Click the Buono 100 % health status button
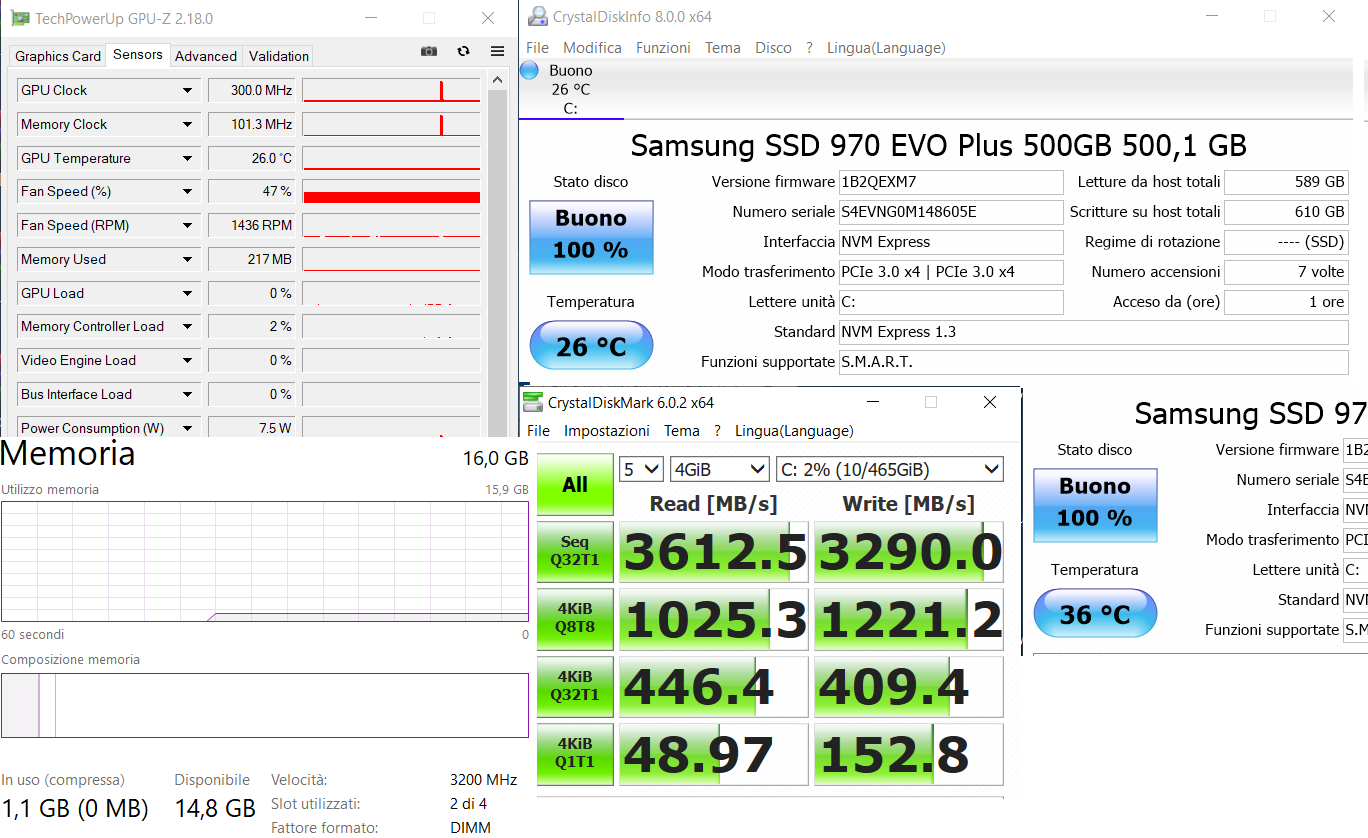This screenshot has height=838, width=1368. 591,236
